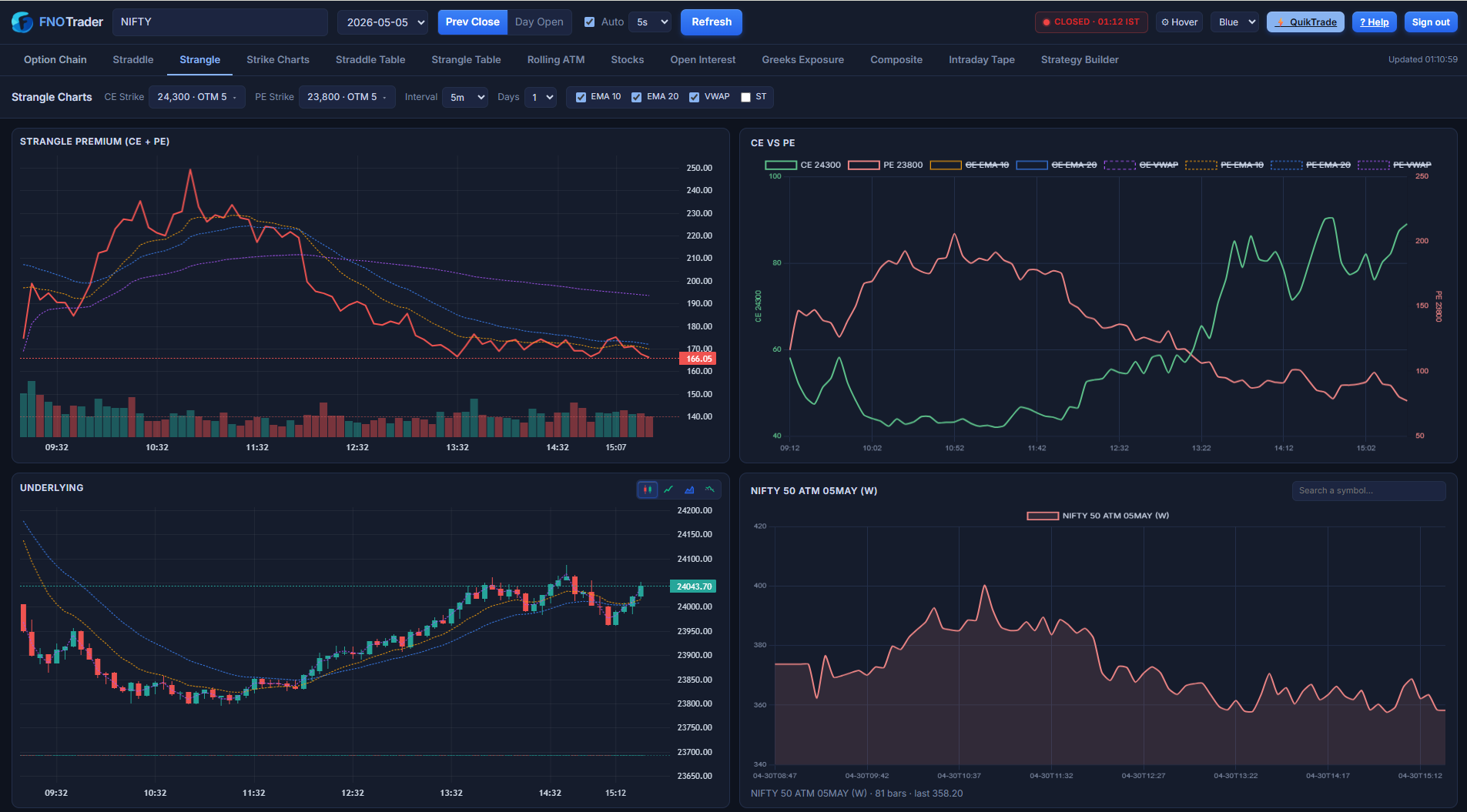Disable the VWAP checkbox
The image size is (1467, 812).
[694, 97]
